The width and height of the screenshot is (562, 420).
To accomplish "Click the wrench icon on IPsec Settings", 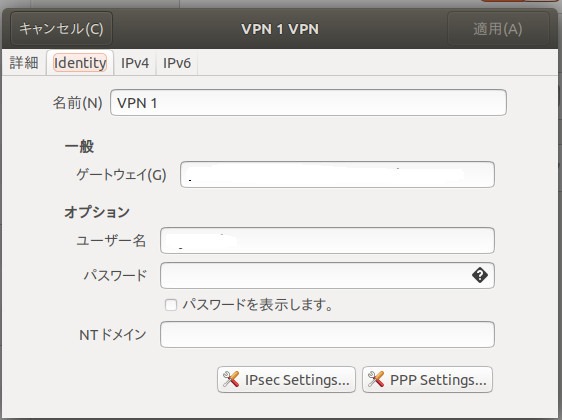I will click(230, 379).
